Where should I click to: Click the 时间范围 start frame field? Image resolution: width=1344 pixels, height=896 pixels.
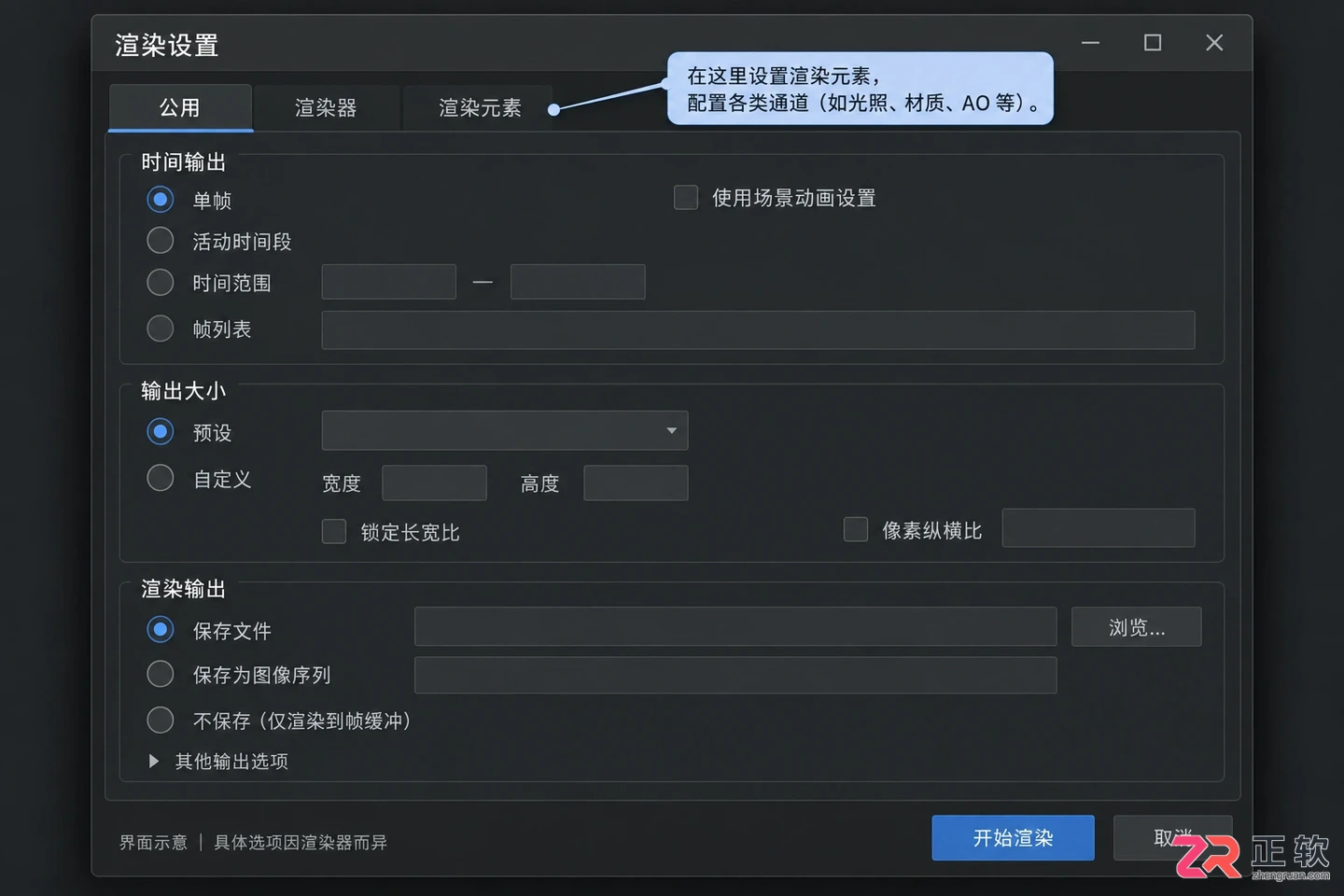389,282
